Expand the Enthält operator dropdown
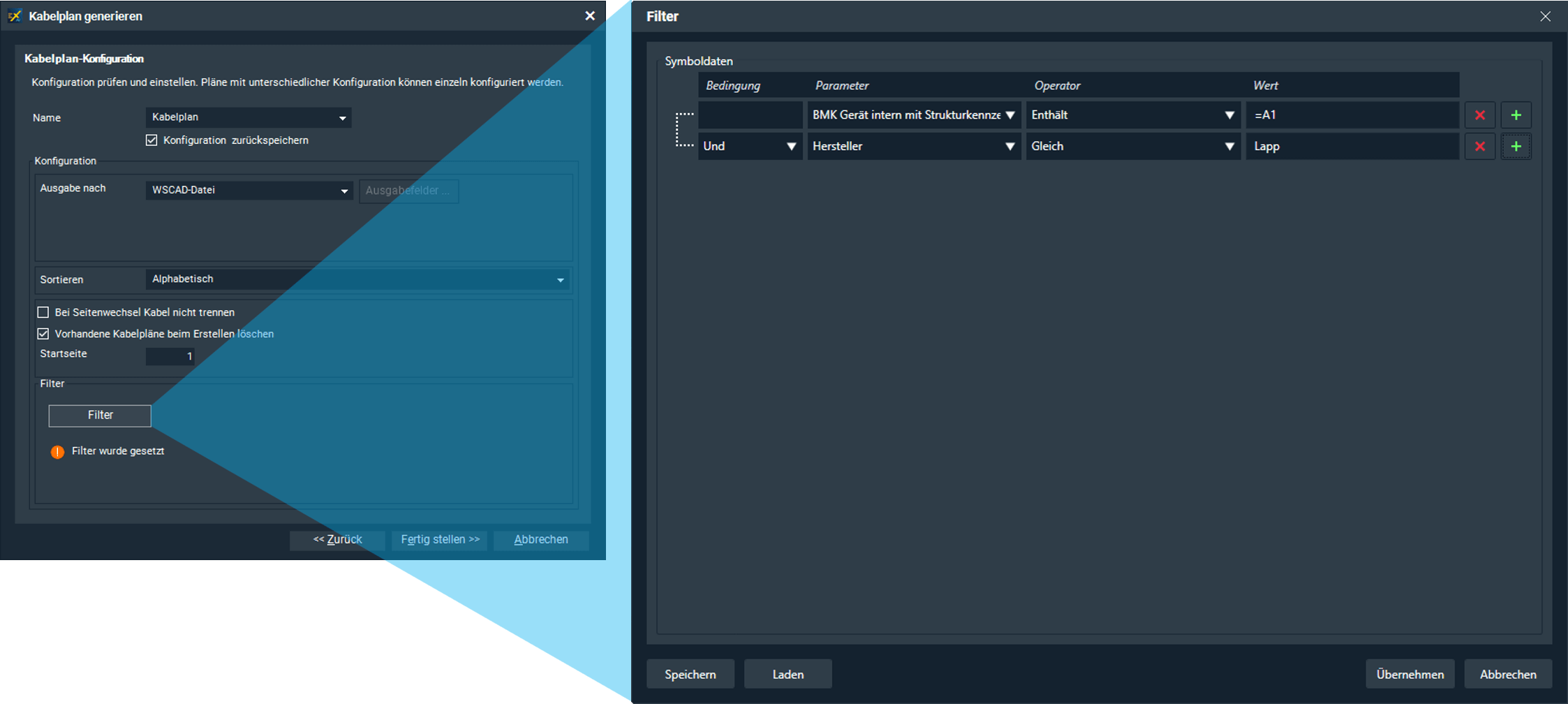 click(x=1132, y=115)
